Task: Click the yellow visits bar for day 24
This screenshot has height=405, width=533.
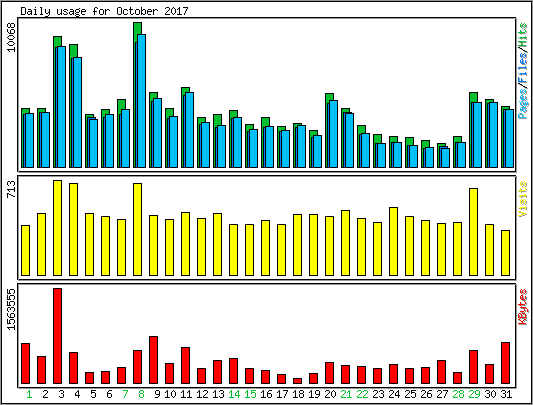Action: 393,241
